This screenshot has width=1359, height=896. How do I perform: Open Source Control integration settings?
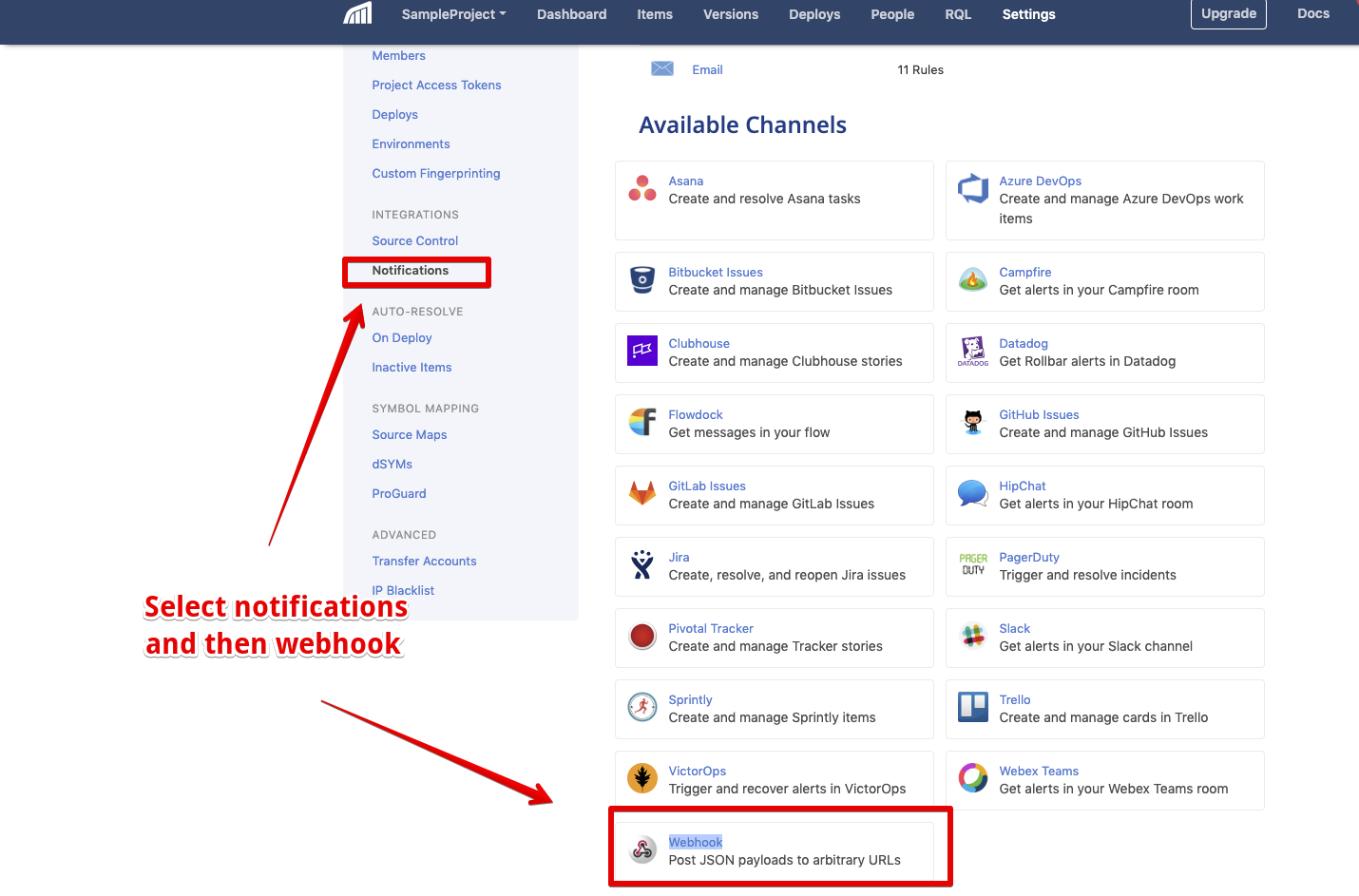click(414, 241)
